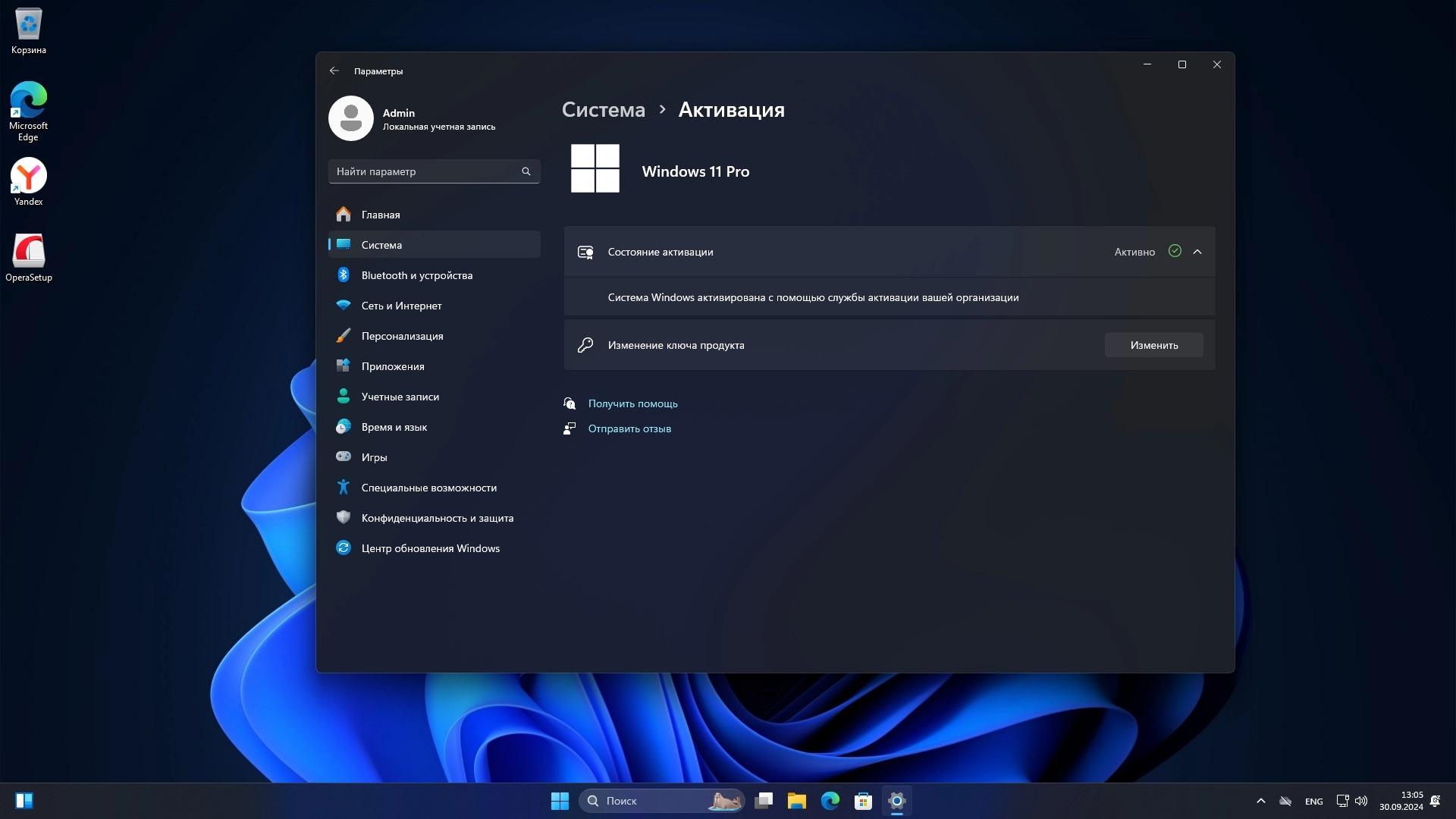The height and width of the screenshot is (819, 1456).
Task: Select Главная in the sidebar
Action: 381,215
